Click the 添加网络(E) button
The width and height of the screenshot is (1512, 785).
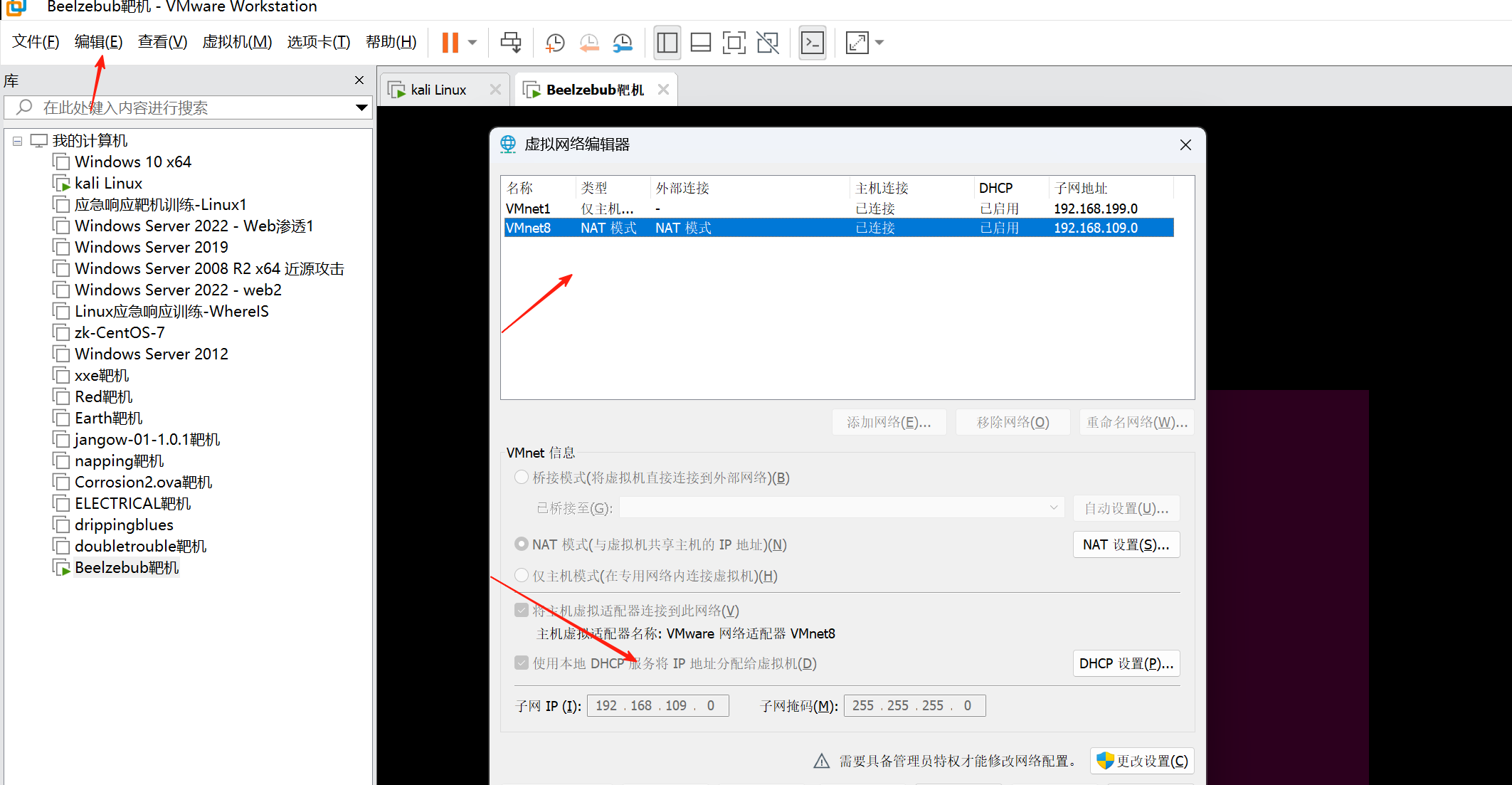(x=889, y=422)
